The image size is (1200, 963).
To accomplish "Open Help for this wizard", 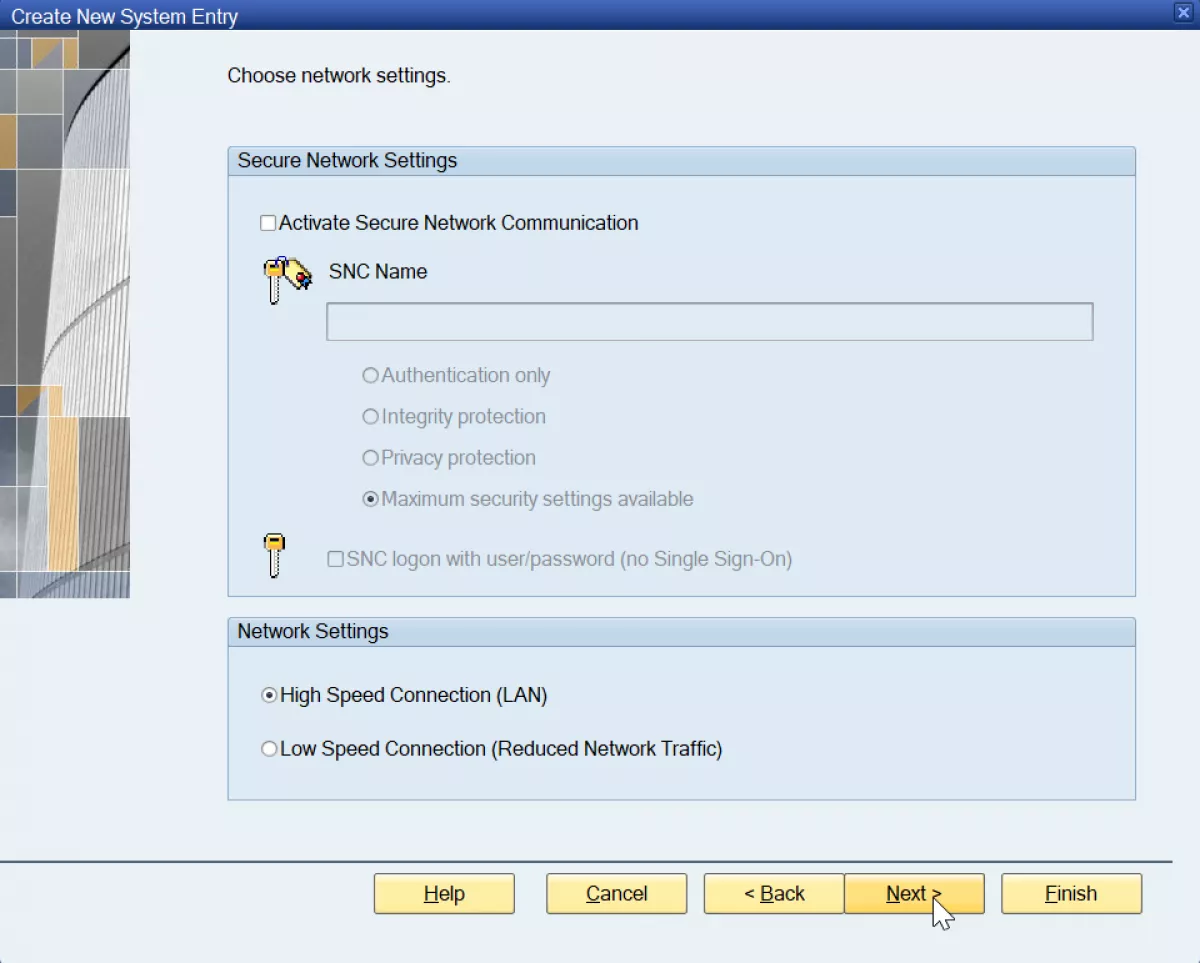I will [x=444, y=894].
